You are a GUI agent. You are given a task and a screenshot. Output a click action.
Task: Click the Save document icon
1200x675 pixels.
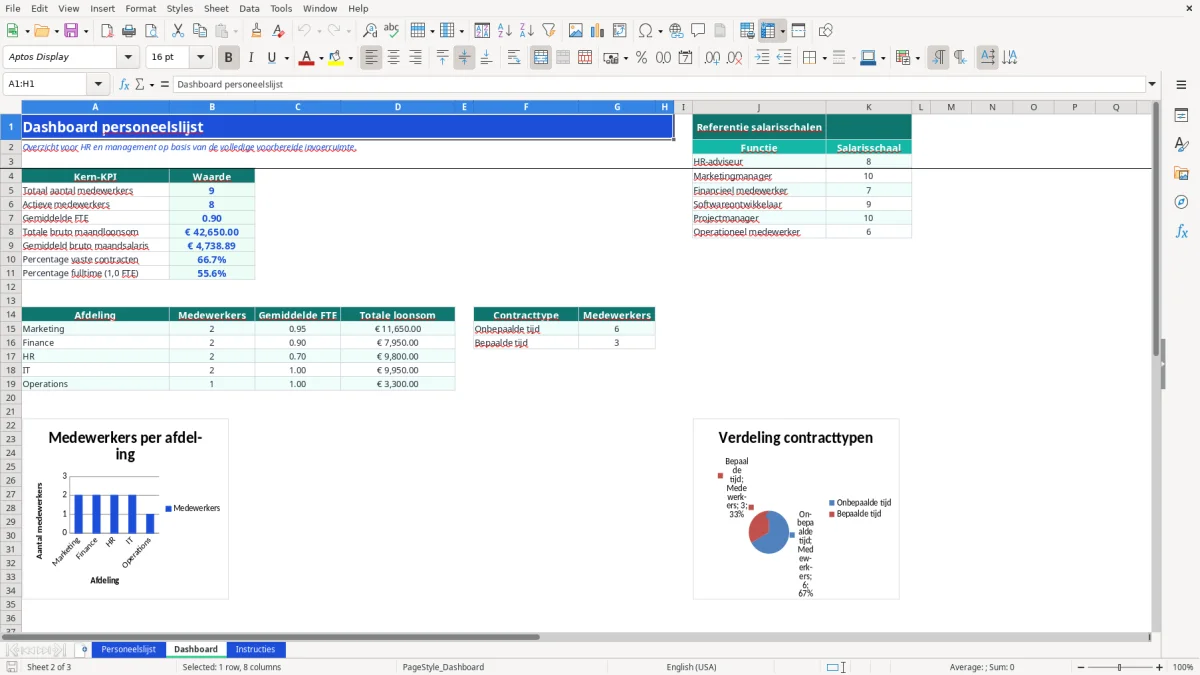click(71, 31)
